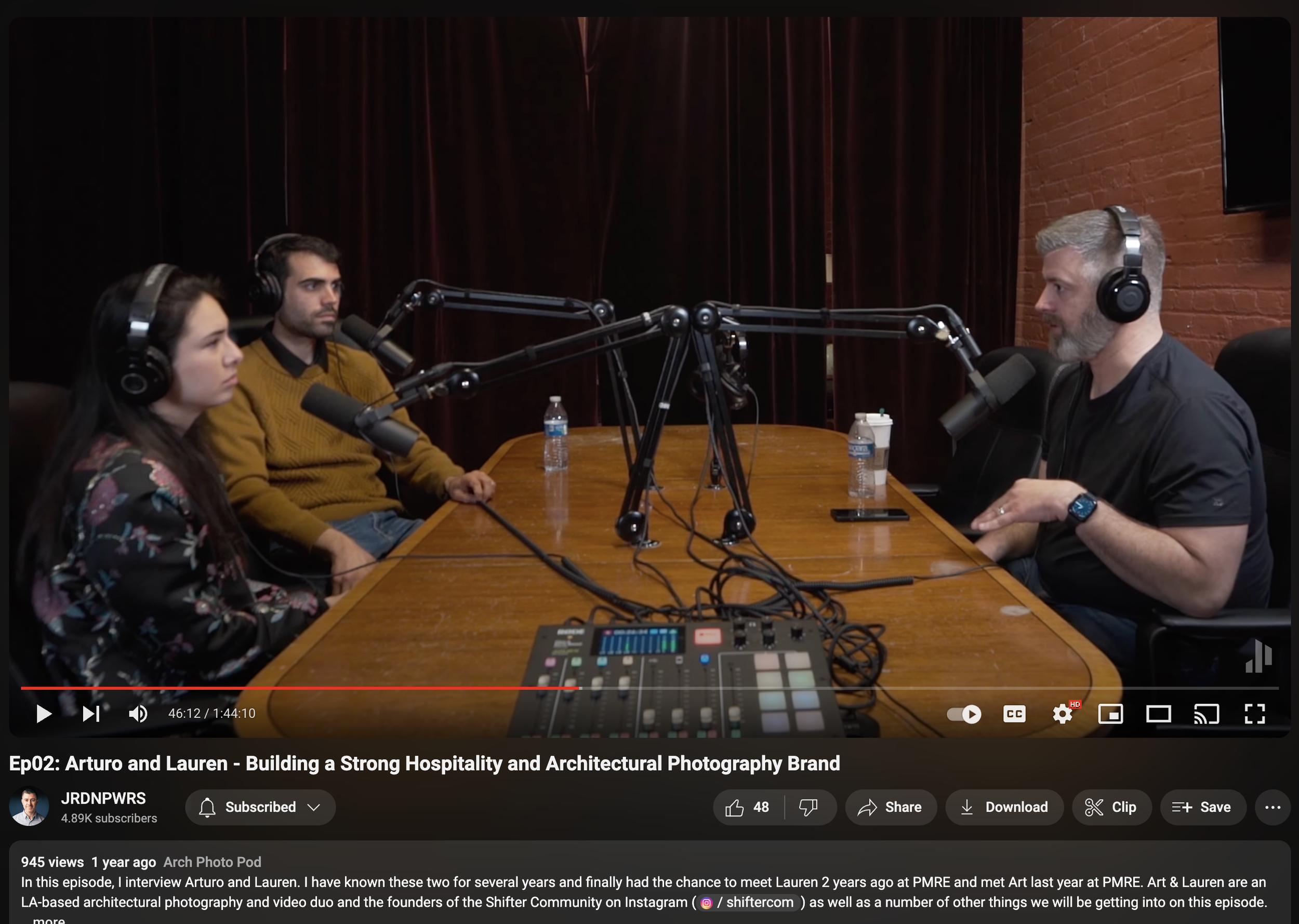Enable miniplayer mode
This screenshot has height=924, width=1299.
point(1110,714)
